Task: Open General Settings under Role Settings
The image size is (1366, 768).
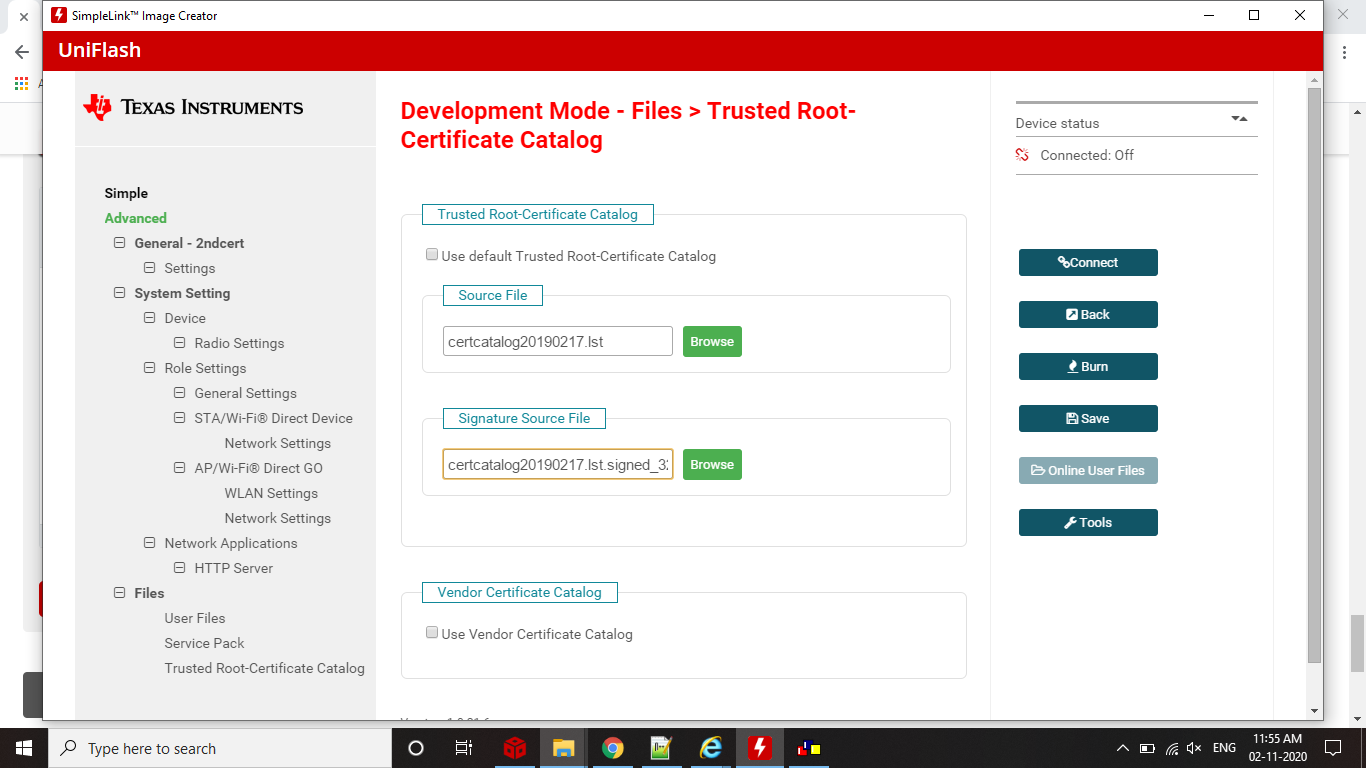Action: click(246, 393)
